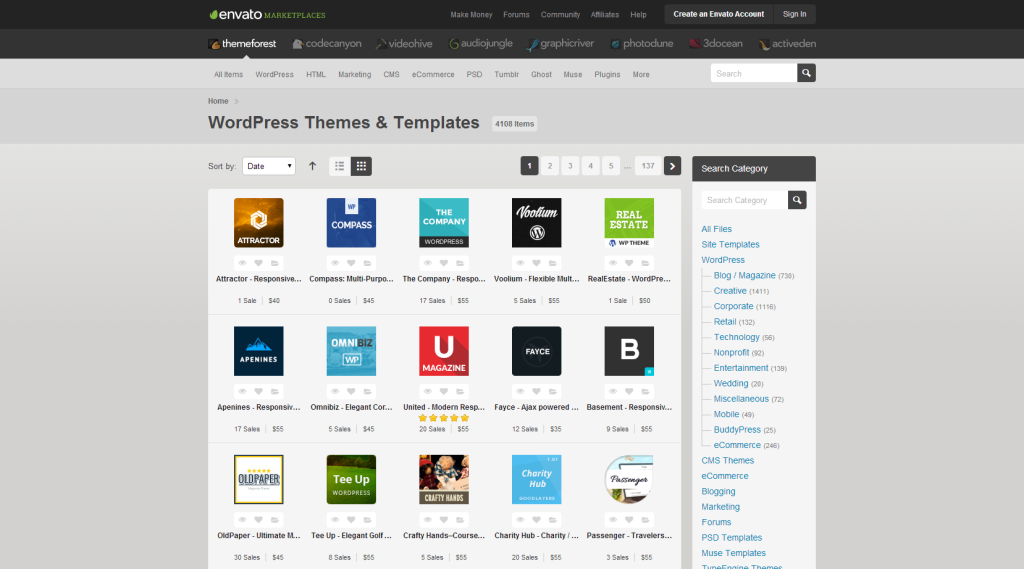
Task: Open the Attractor theme thumbnail
Action: click(x=259, y=223)
